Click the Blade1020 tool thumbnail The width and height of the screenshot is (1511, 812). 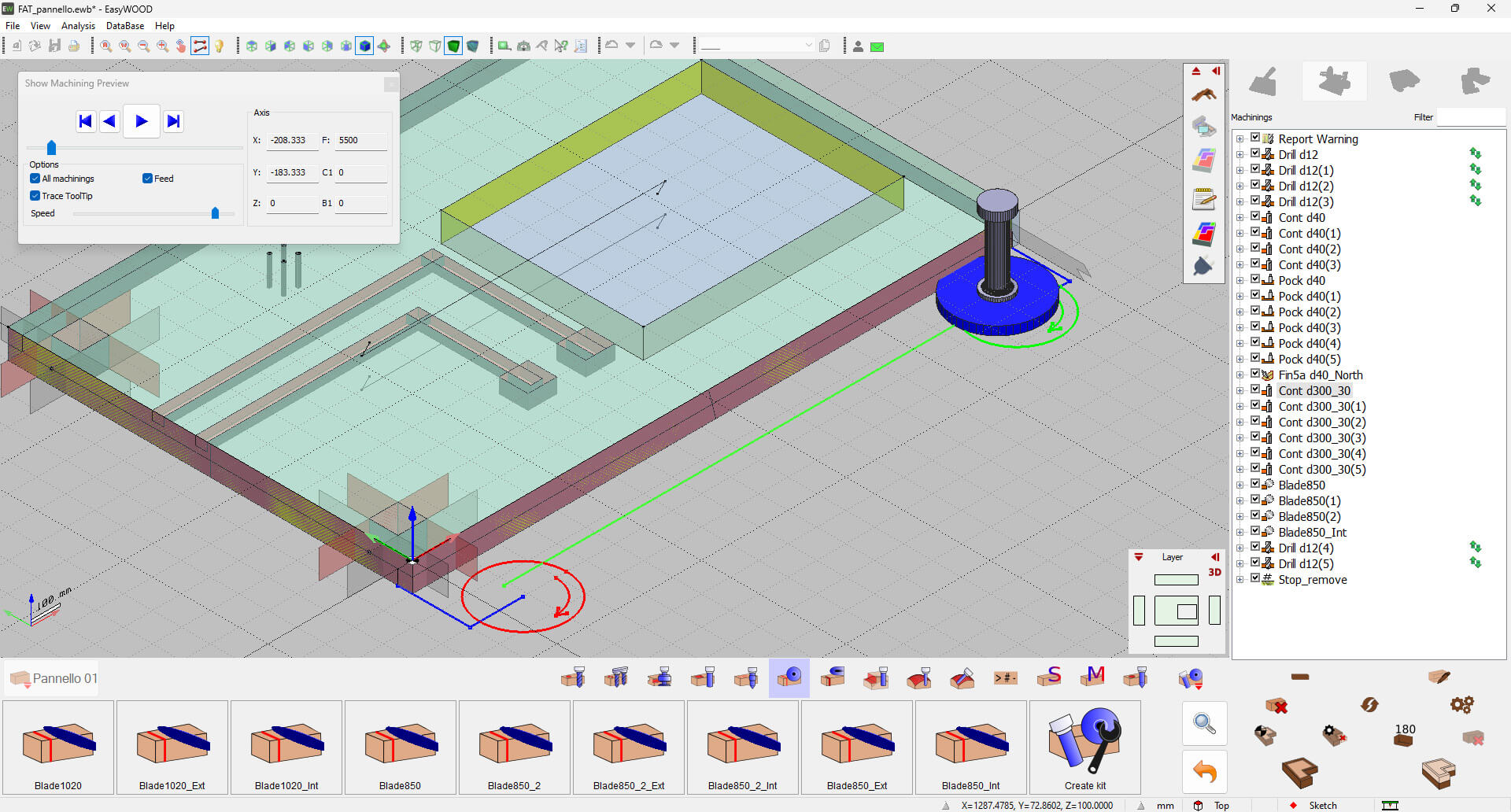(x=58, y=747)
